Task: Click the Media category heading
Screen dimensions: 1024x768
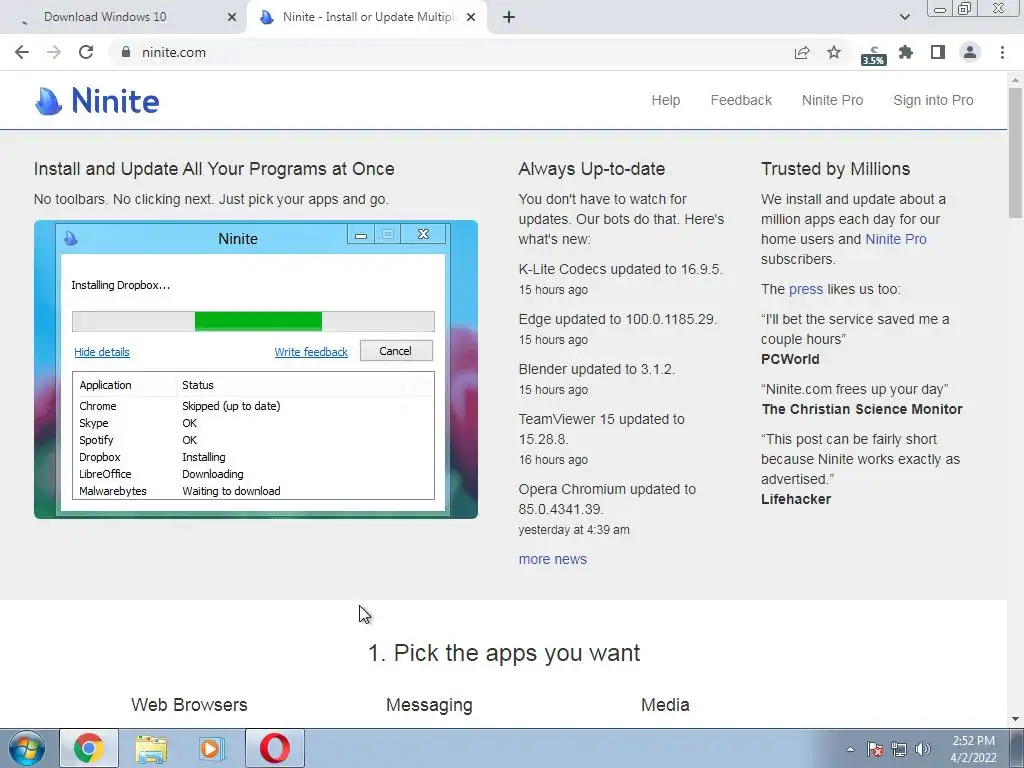Action: 665,705
